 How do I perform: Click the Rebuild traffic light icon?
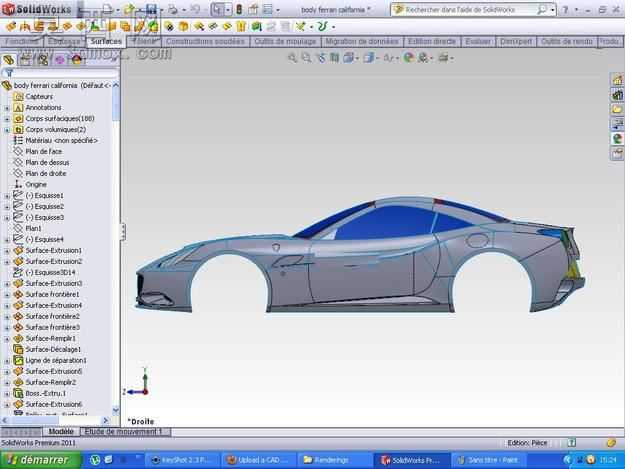(x=239, y=9)
